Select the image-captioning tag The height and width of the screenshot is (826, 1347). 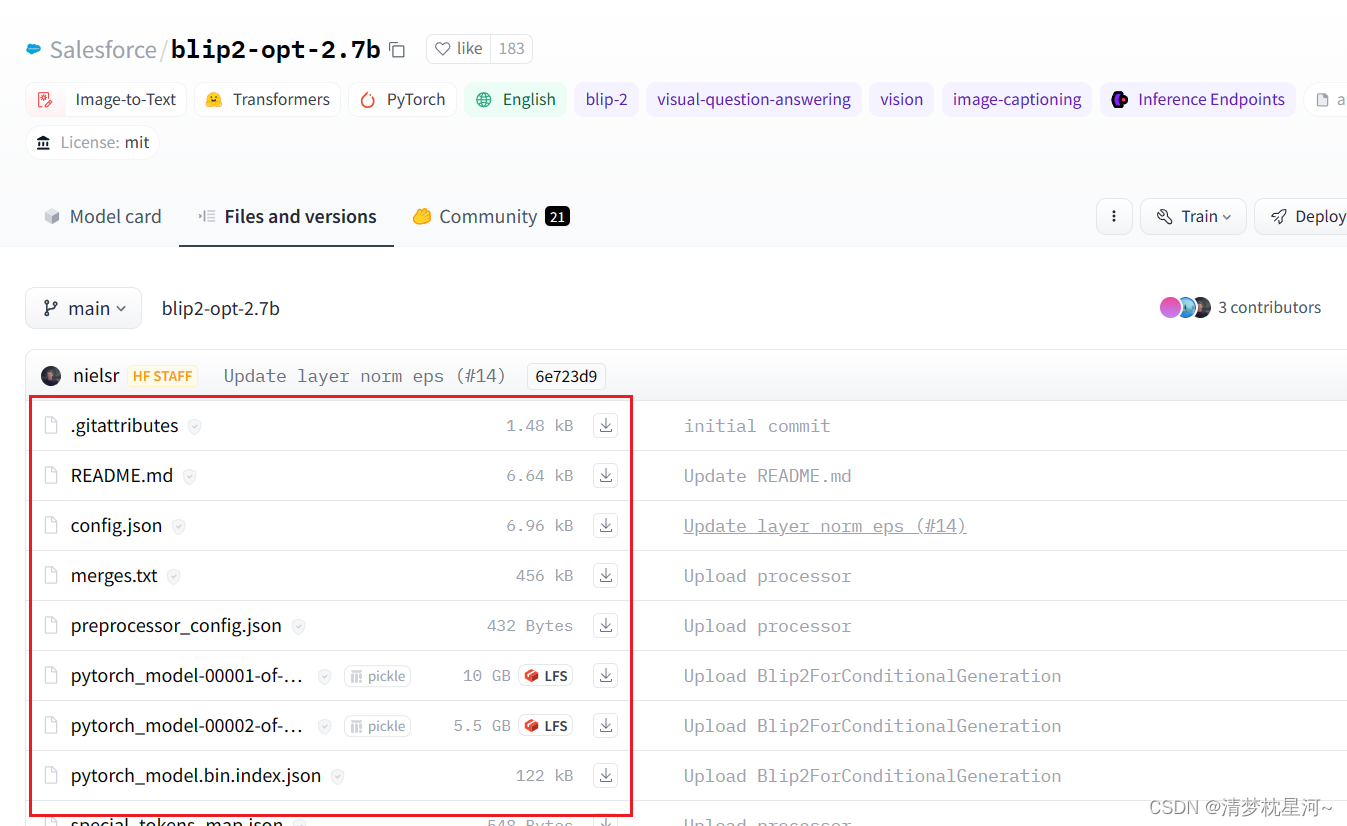1017,99
